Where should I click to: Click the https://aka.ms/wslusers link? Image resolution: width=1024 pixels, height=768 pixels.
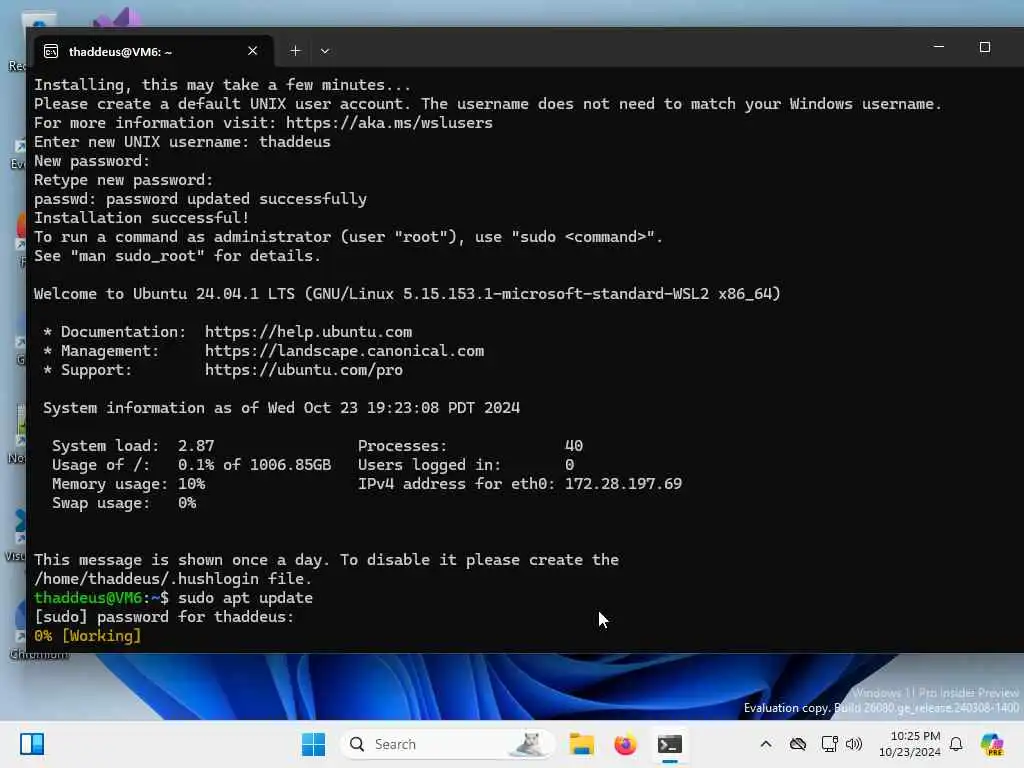tap(389, 123)
